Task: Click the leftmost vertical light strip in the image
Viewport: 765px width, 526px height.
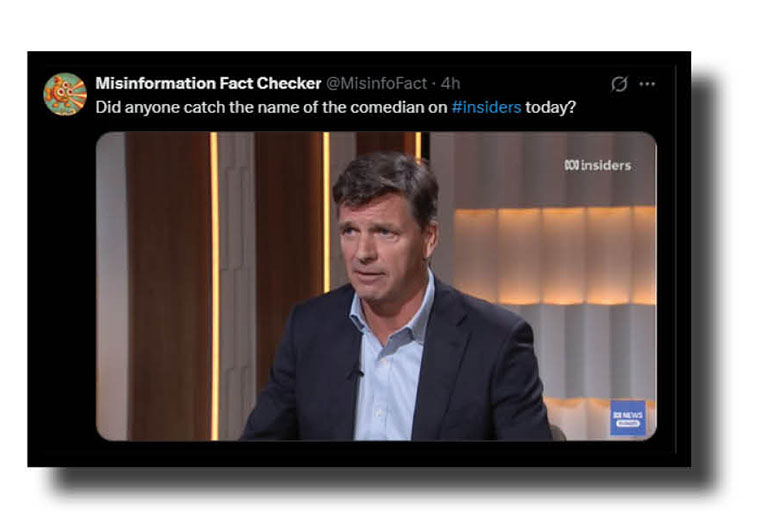Action: [214, 286]
